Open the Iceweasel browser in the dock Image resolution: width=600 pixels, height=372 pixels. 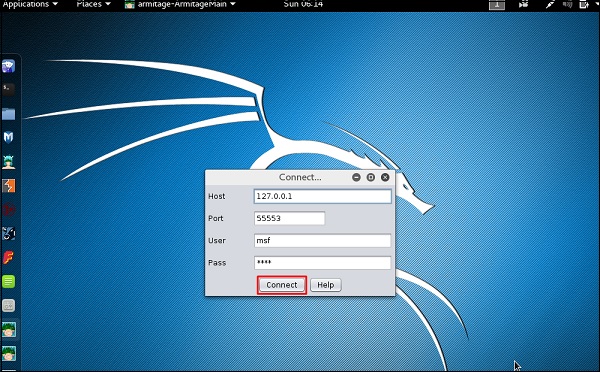[8, 66]
